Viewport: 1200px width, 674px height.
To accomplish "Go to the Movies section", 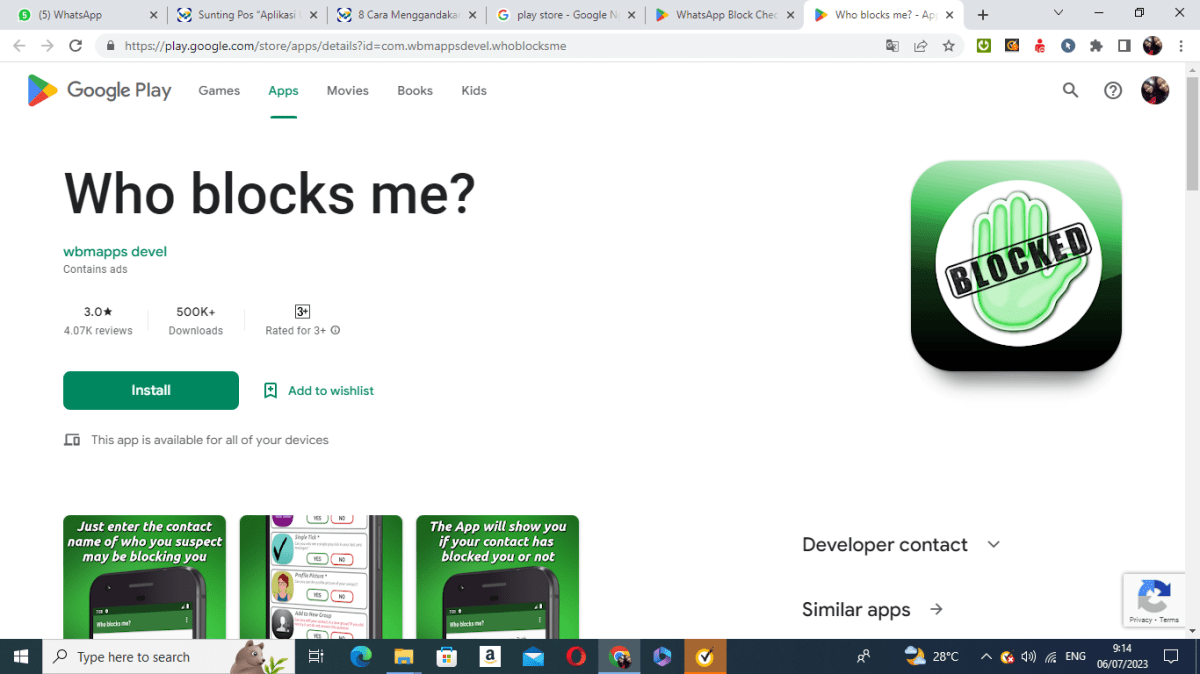I will [x=348, y=90].
